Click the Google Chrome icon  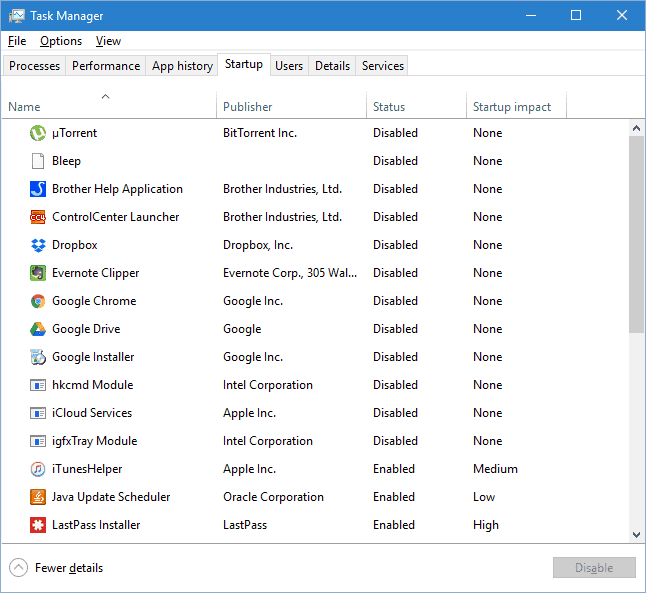(38, 301)
